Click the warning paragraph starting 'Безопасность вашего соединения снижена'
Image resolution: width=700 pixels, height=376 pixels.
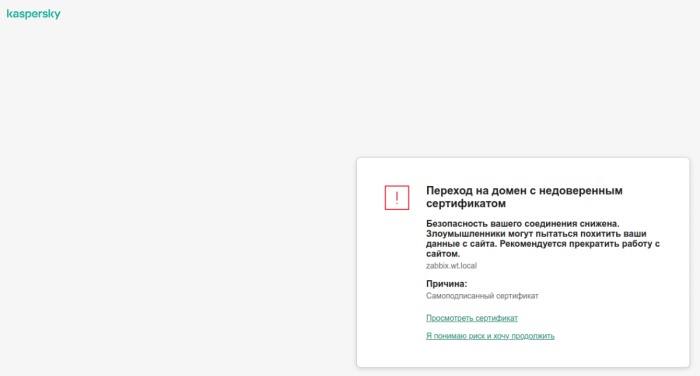543,238
